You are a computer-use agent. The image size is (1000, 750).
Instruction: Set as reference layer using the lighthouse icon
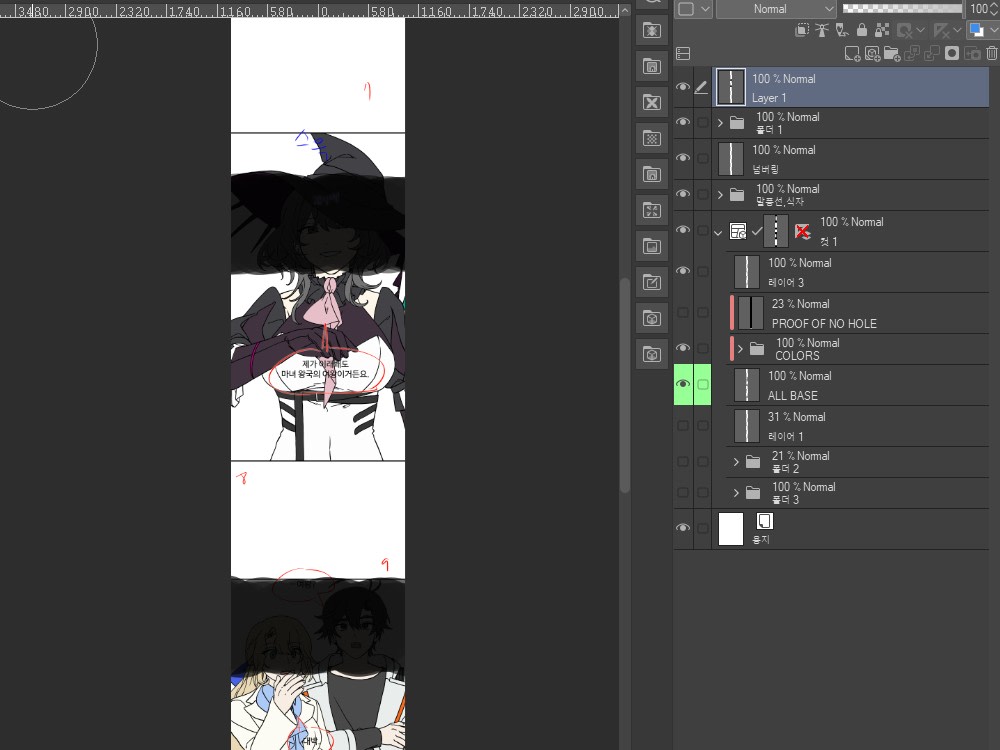(x=822, y=29)
